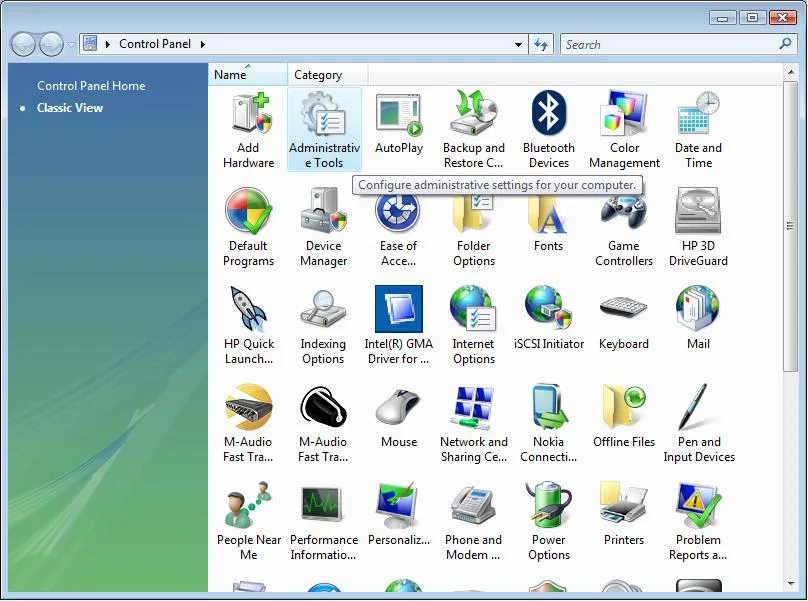Image resolution: width=808 pixels, height=601 pixels.
Task: Open Network and Sharing Center
Action: [474, 423]
